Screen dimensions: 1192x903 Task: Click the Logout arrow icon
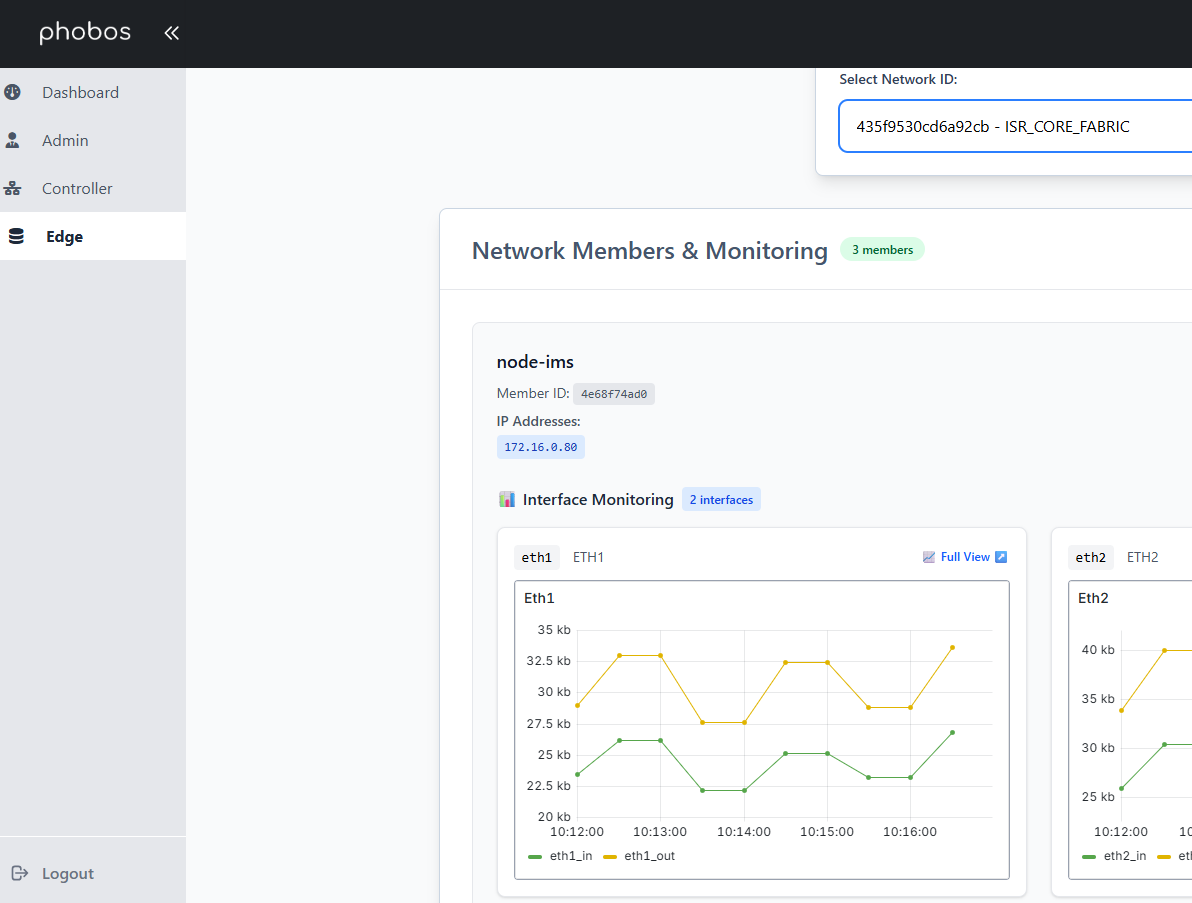click(20, 873)
